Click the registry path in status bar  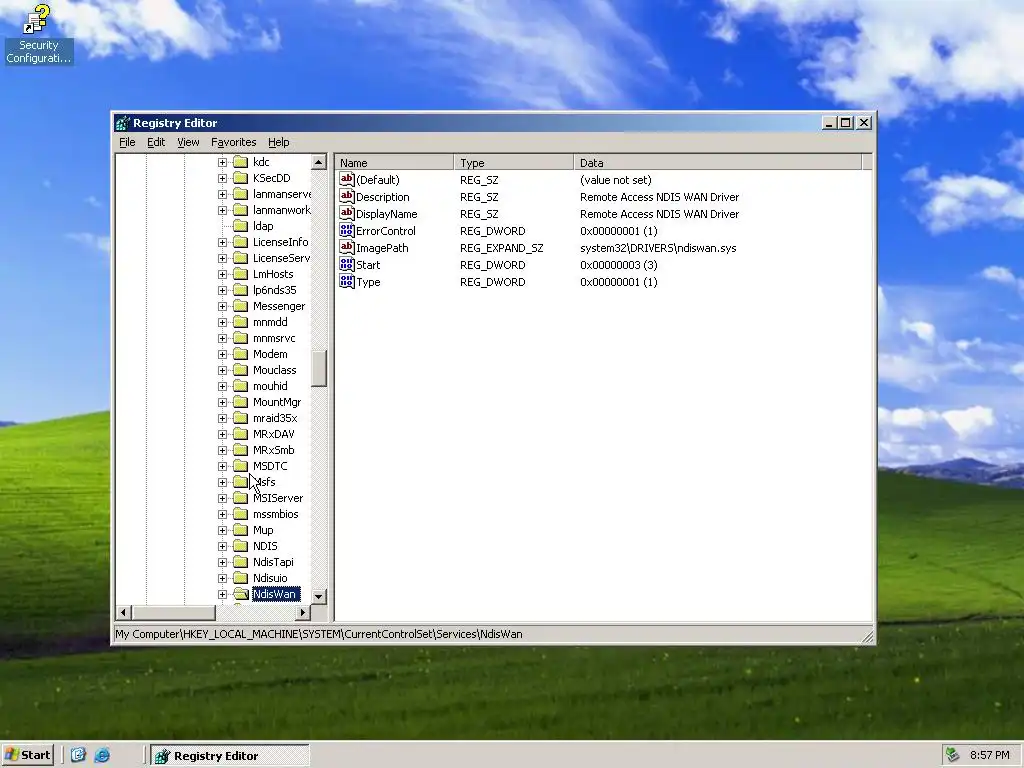[x=319, y=634]
